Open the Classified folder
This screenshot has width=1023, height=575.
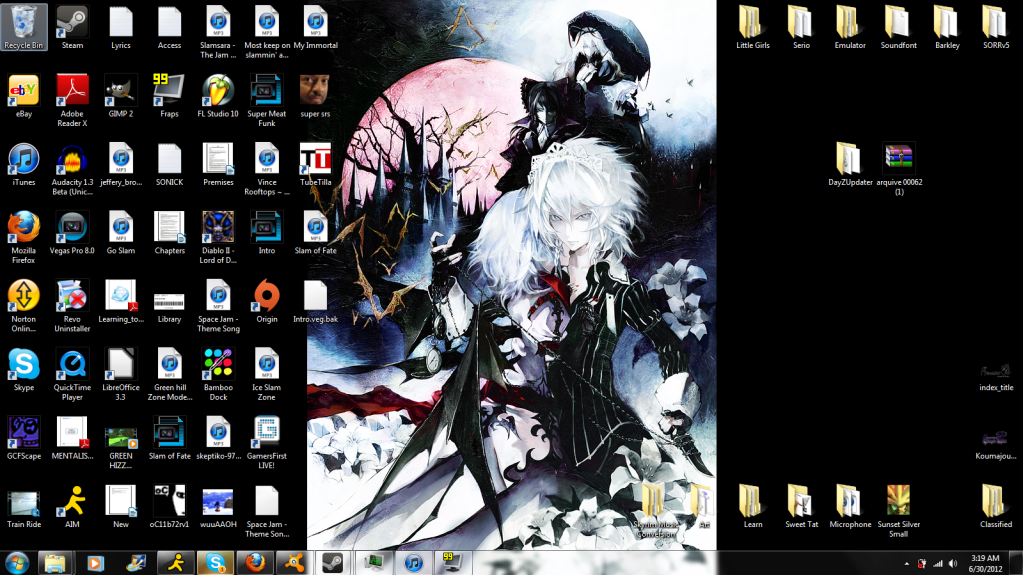pos(996,506)
